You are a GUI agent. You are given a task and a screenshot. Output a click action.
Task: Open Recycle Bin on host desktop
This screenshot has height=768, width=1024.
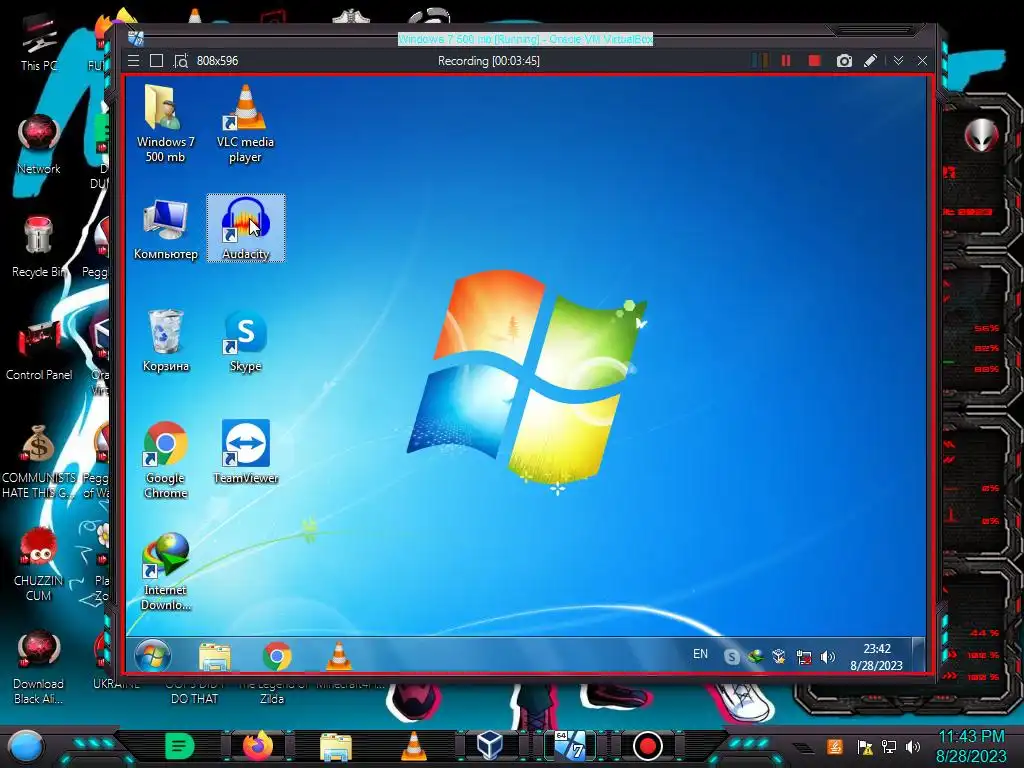point(39,248)
